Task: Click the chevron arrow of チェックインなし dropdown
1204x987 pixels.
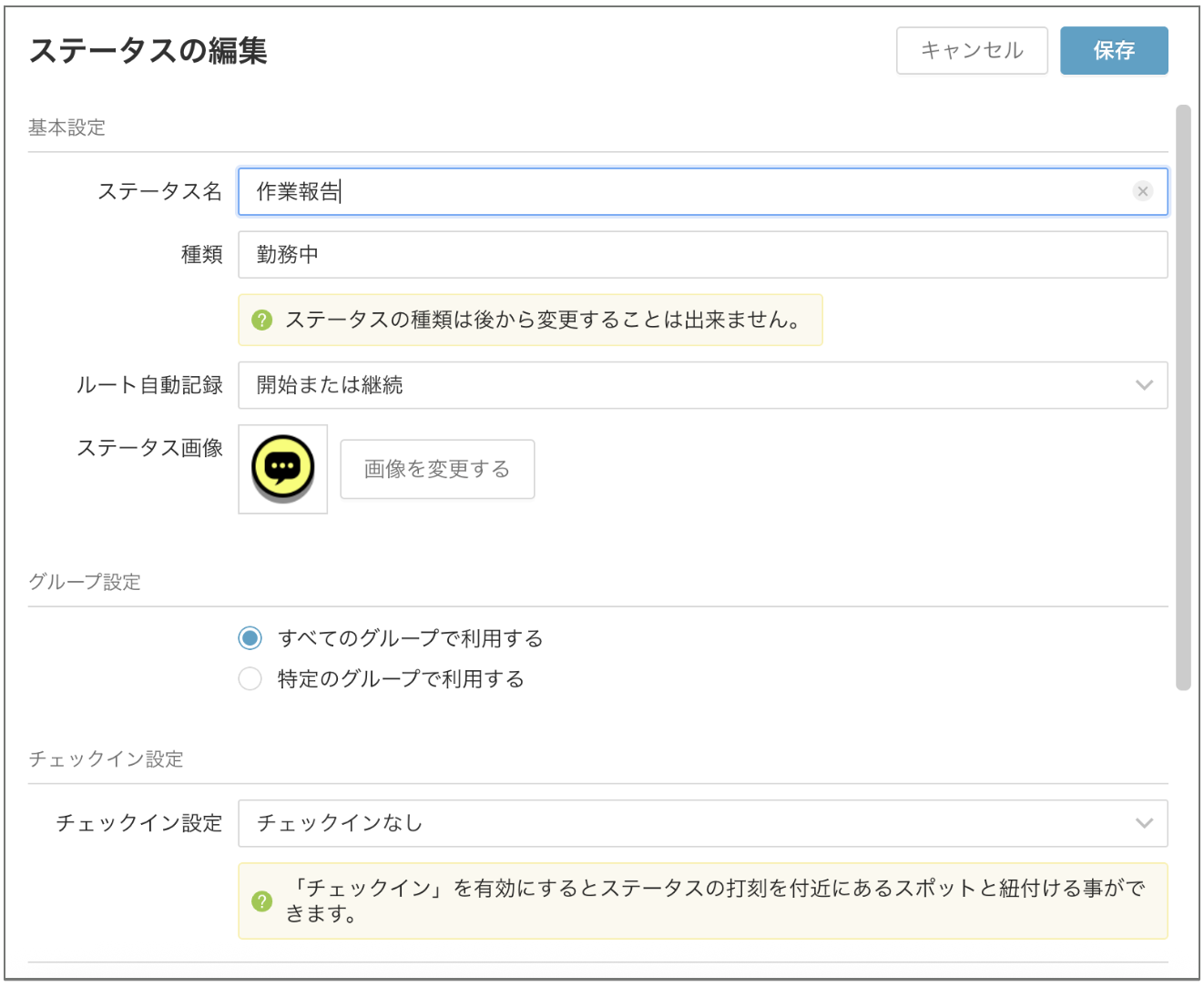Action: click(x=1144, y=823)
